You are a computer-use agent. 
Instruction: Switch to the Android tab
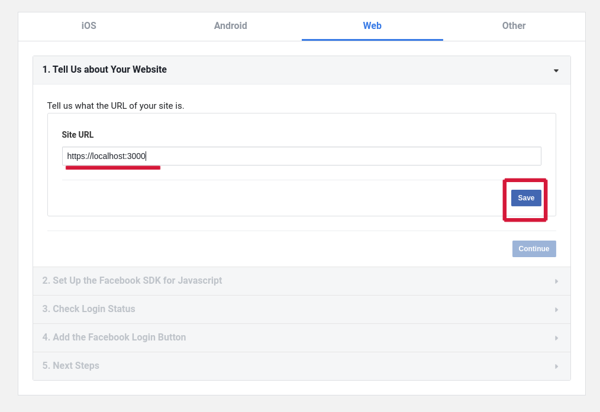tap(230, 26)
